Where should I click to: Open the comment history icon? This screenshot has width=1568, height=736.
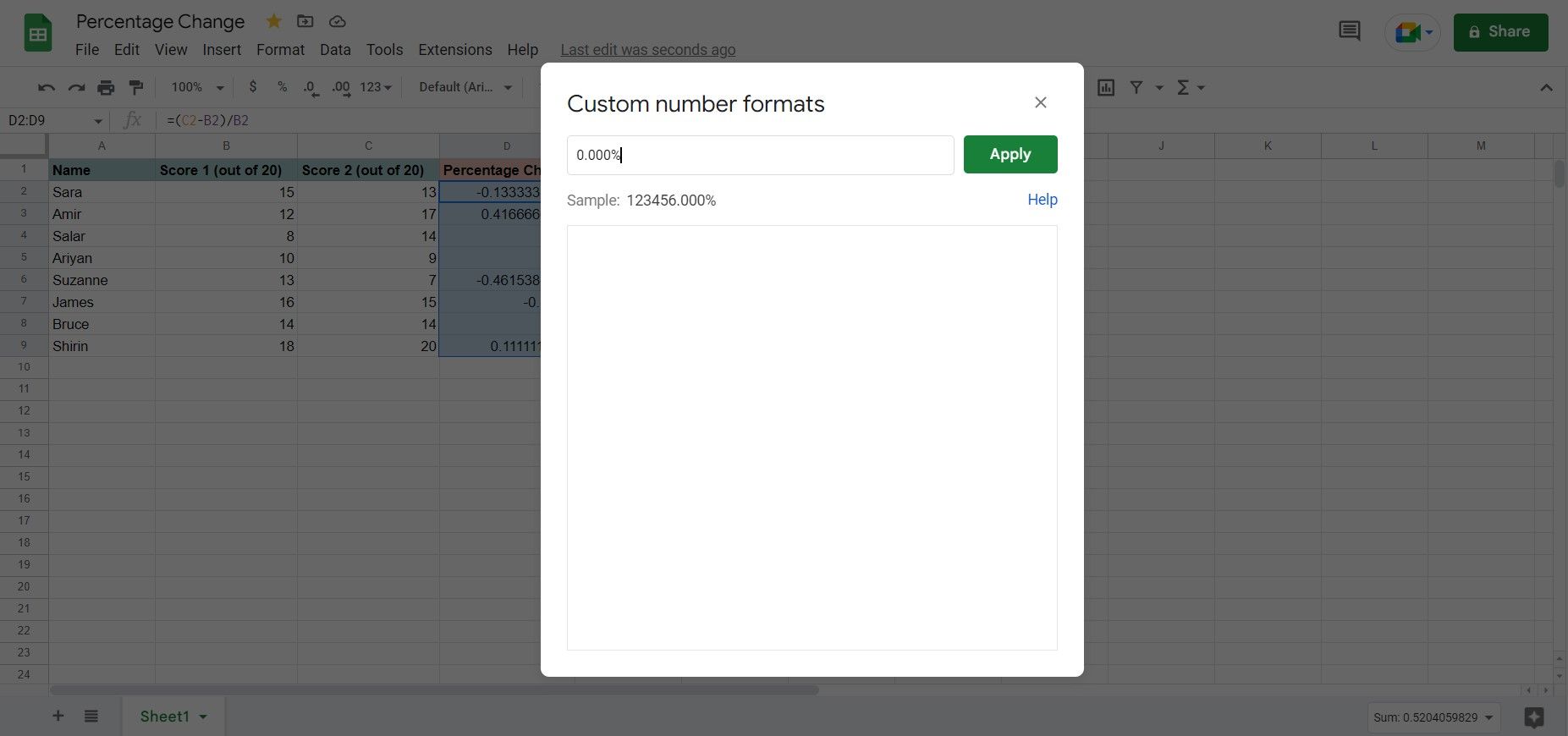(1349, 32)
